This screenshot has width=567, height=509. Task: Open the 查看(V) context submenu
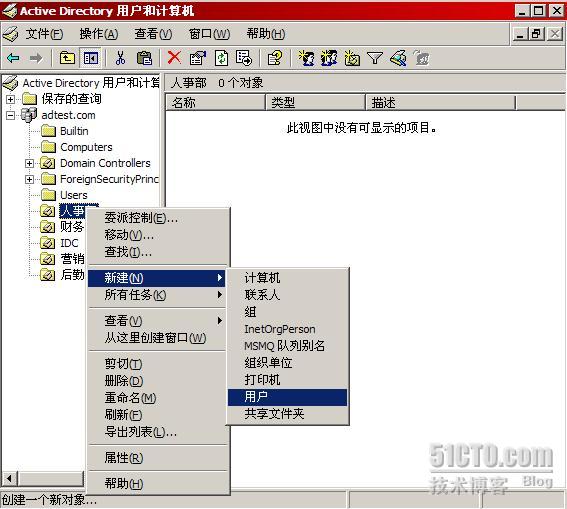click(x=157, y=321)
